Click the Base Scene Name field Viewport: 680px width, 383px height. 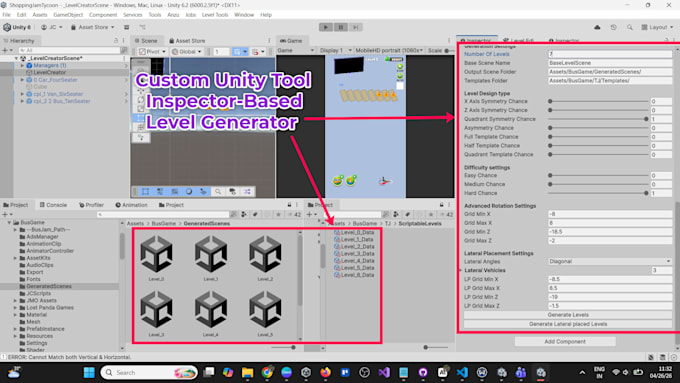610,63
